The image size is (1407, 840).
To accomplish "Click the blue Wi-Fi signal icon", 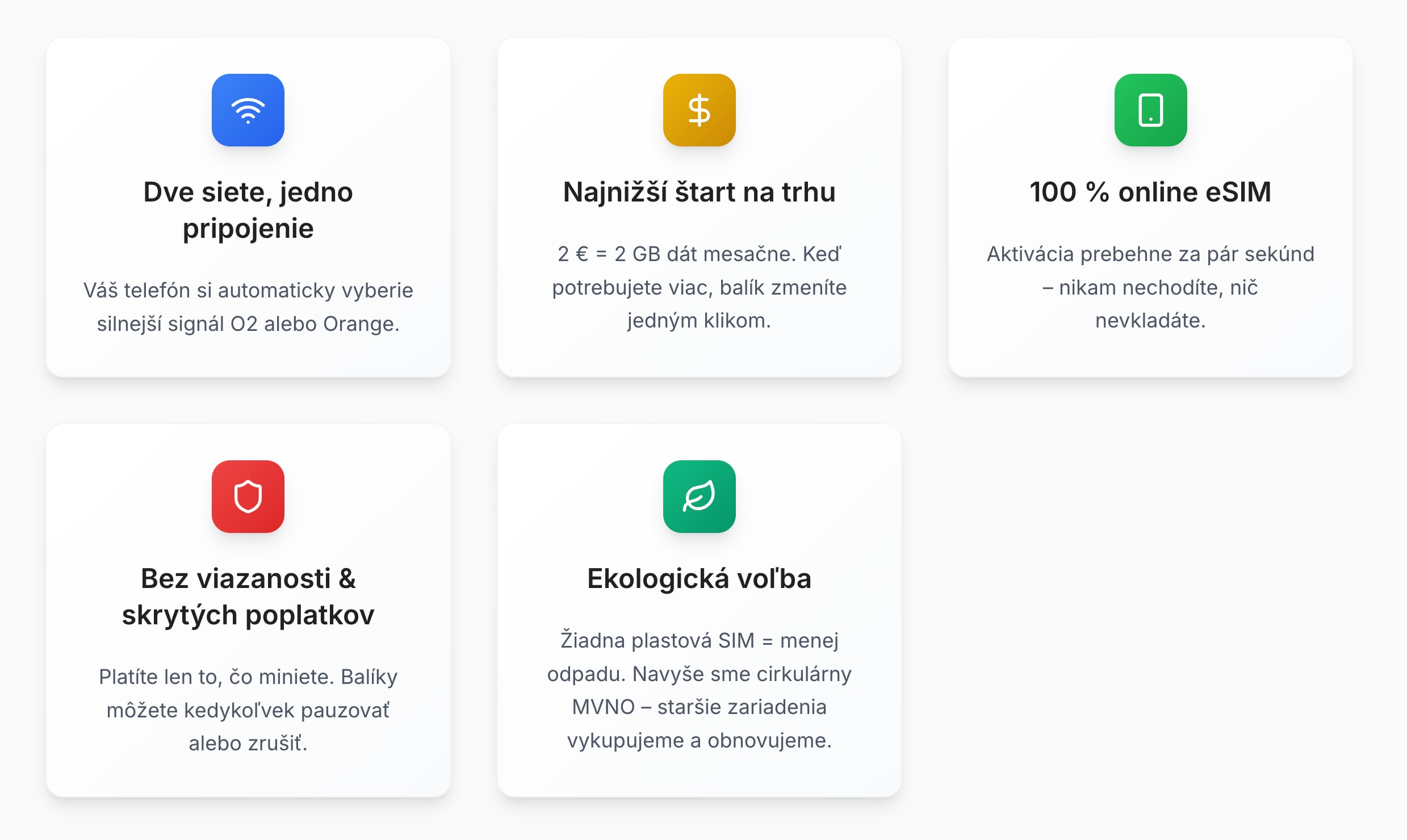I will pos(248,110).
